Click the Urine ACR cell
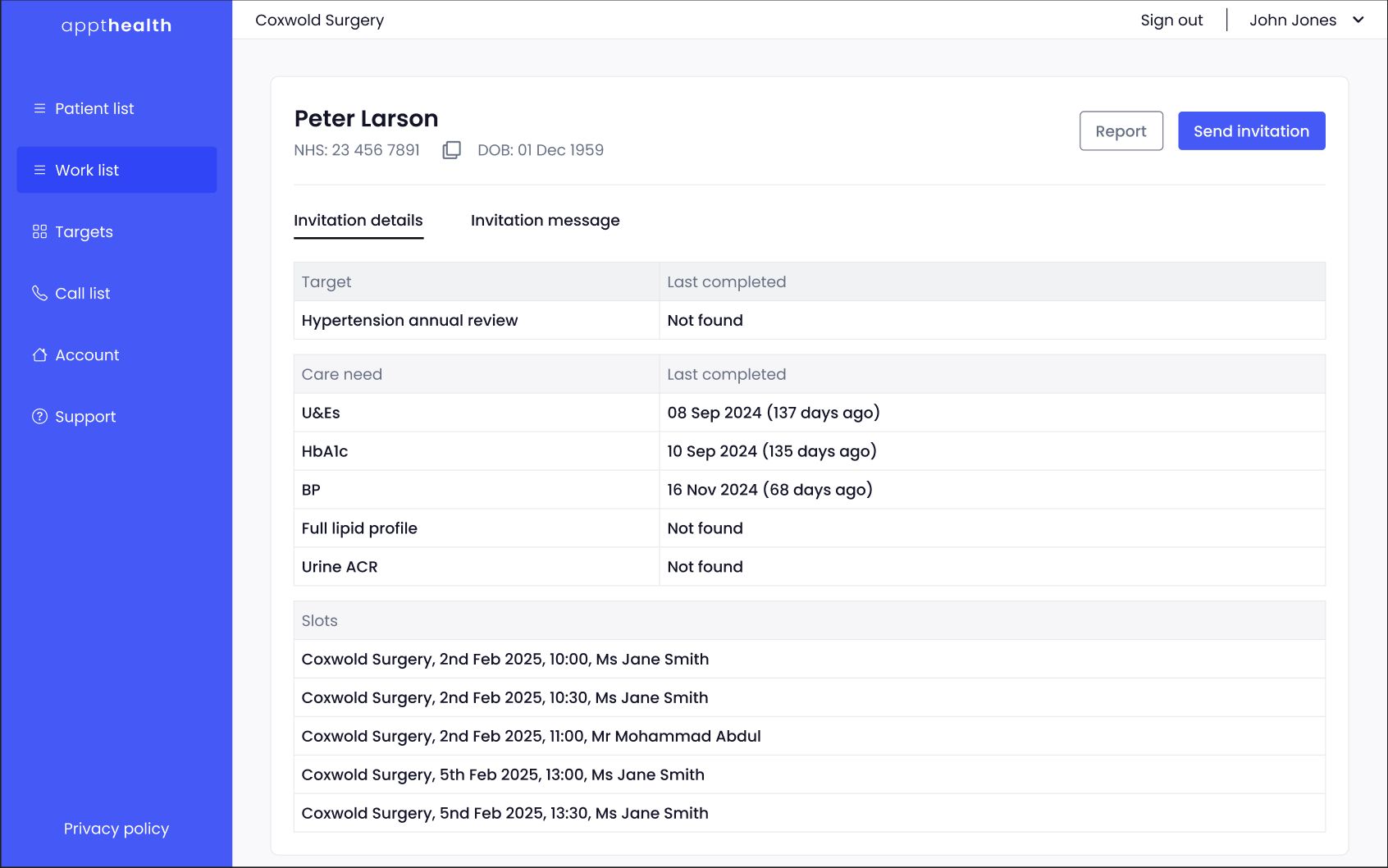The image size is (1388, 868). click(477, 567)
